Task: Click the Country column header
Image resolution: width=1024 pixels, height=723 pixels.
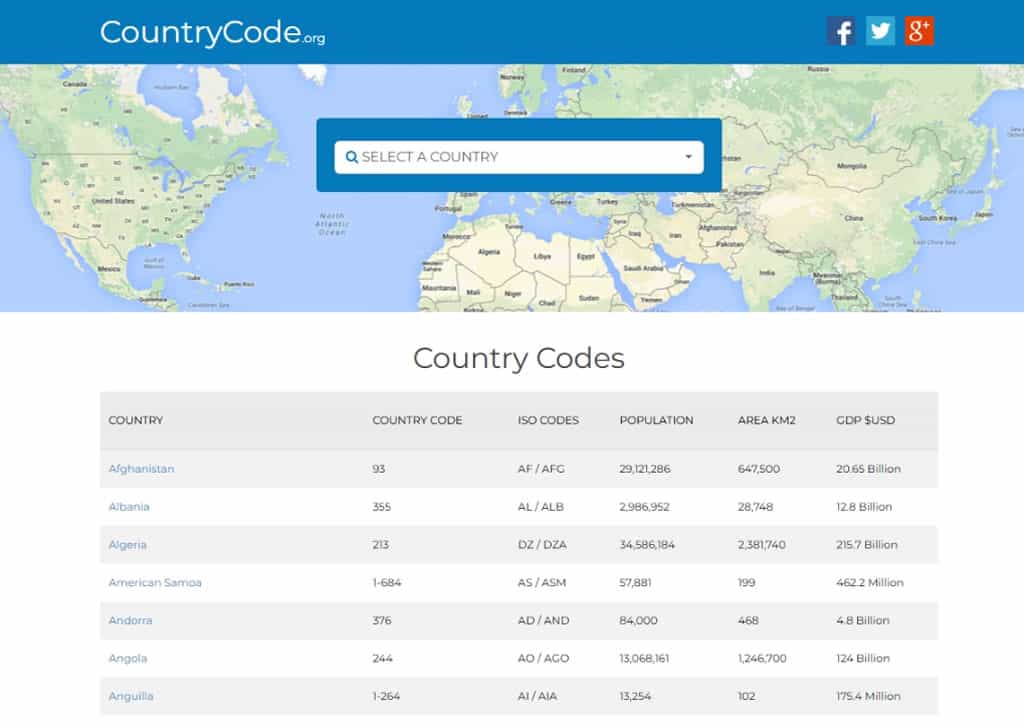Action: coord(136,421)
